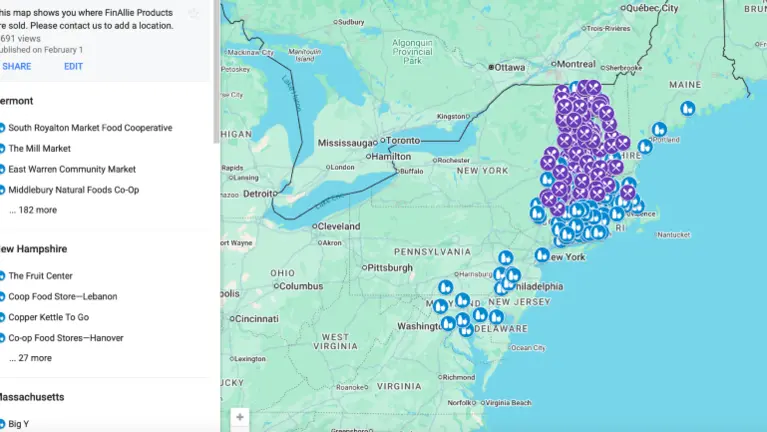The height and width of the screenshot is (432, 767).
Task: Select Middlebury Natural Foods Co-Op
Action: 74,190
